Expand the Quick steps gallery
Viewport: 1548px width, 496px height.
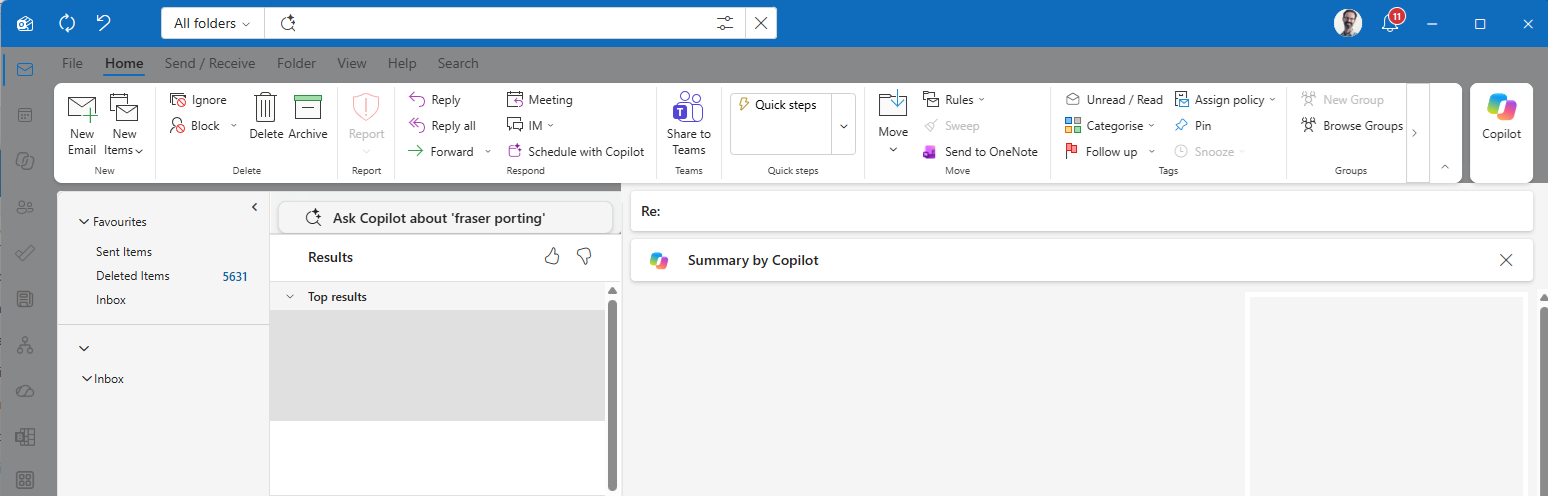tap(844, 125)
